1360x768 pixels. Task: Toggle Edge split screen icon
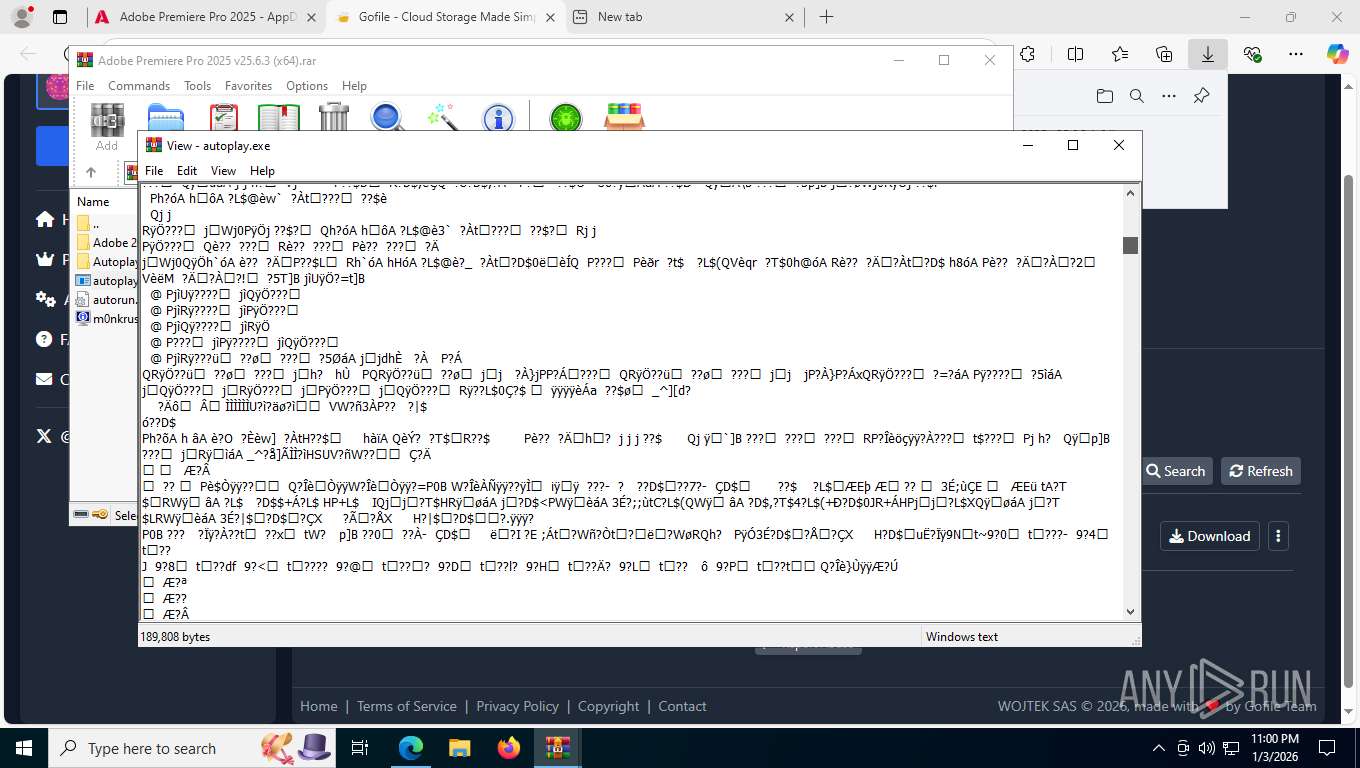pyautogui.click(x=1075, y=54)
